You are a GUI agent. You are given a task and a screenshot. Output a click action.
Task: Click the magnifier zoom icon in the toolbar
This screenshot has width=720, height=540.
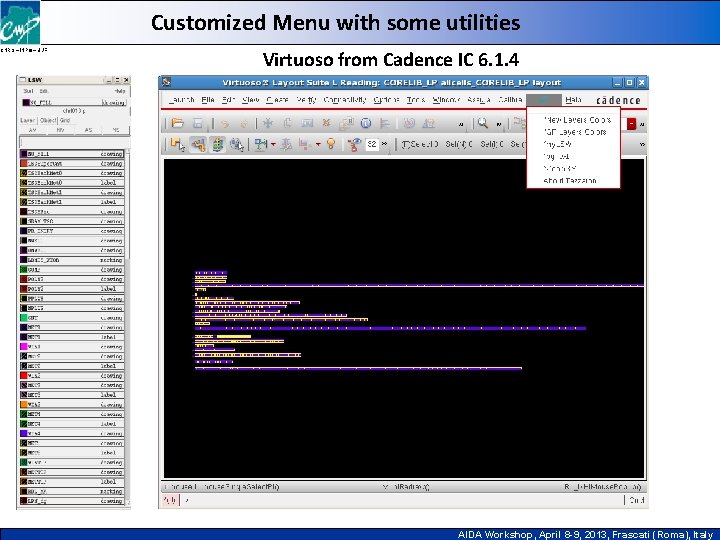point(483,123)
